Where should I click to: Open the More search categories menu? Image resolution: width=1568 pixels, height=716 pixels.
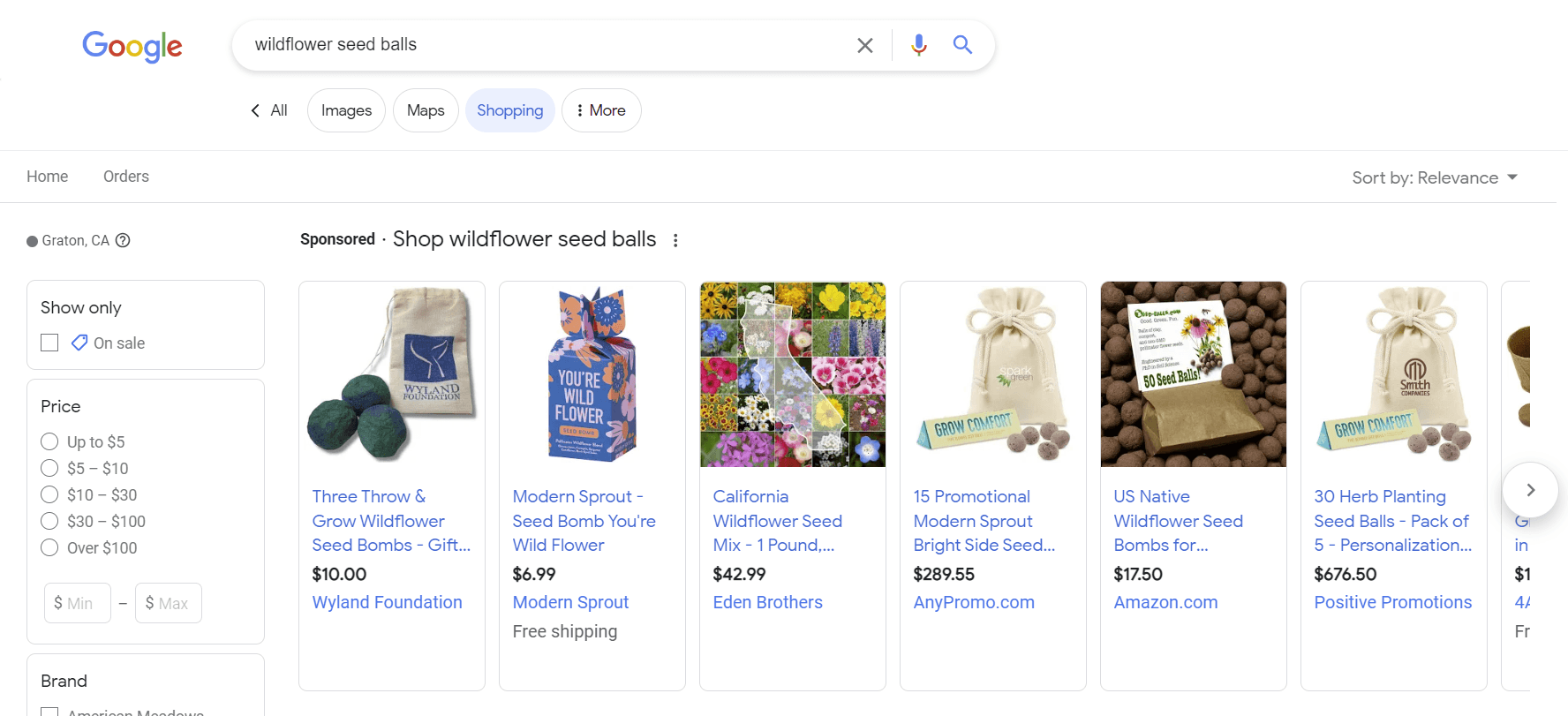(x=601, y=109)
